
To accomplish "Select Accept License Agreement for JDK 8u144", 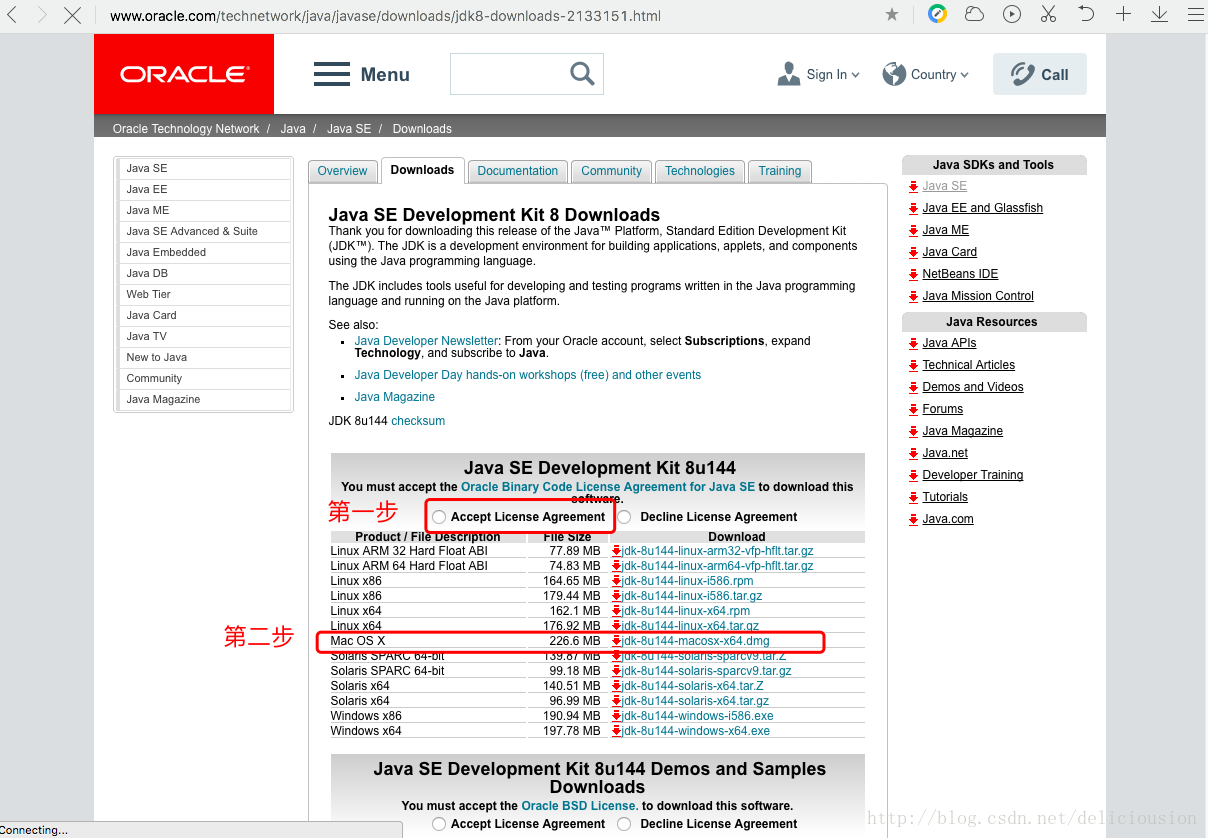I will click(x=439, y=517).
